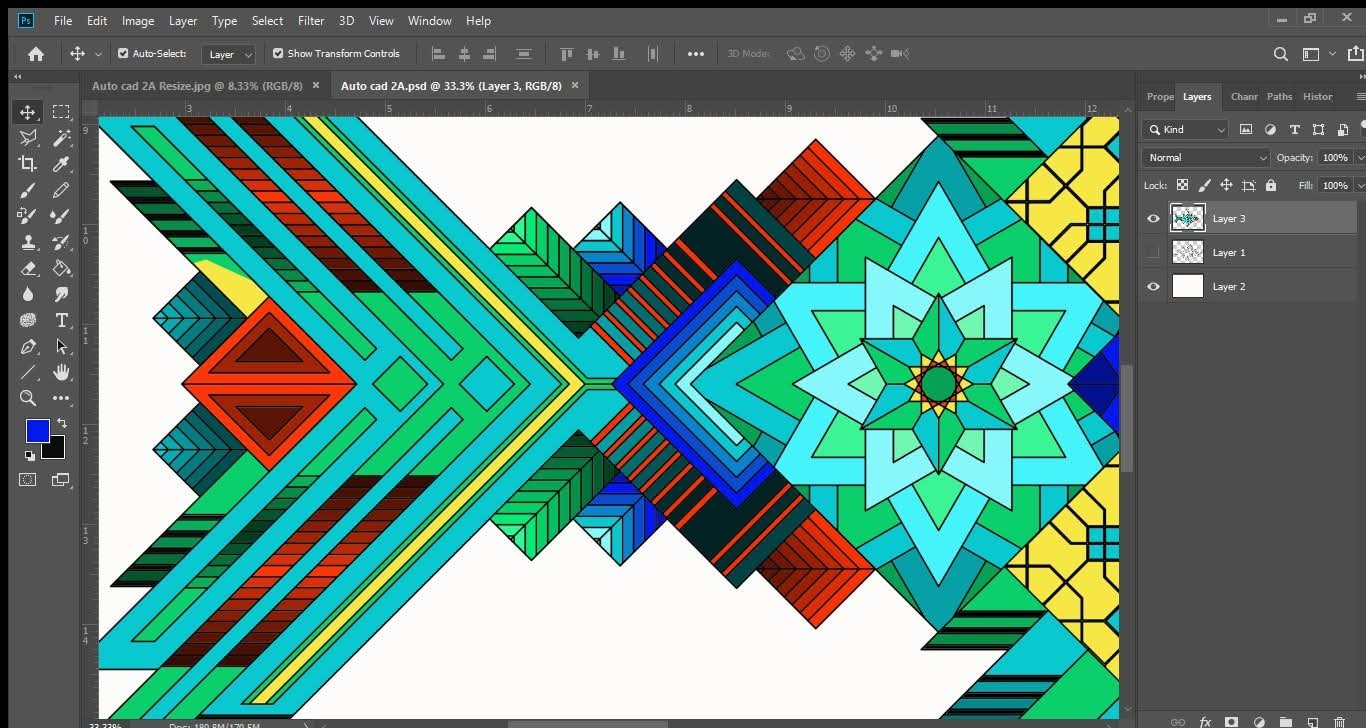Close the Auto cad 2A.psd tab
This screenshot has height=728, width=1366.
pos(575,86)
